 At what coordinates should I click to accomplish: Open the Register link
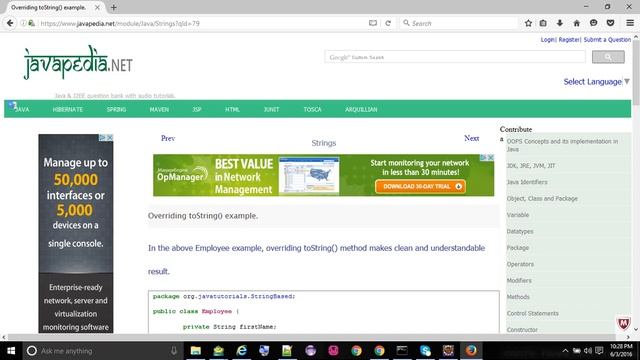click(569, 40)
